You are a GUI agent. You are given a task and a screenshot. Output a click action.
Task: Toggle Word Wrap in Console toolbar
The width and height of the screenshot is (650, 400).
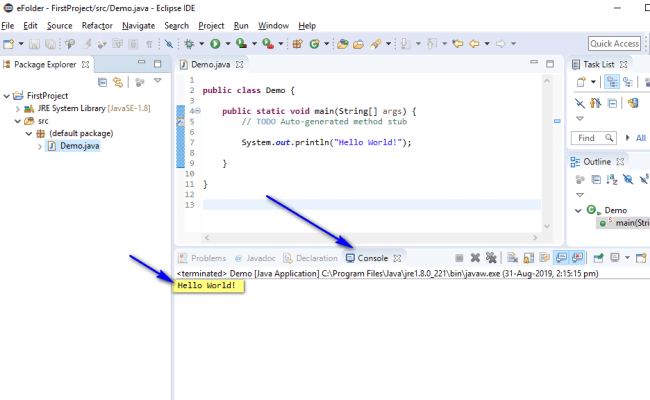(x=544, y=258)
